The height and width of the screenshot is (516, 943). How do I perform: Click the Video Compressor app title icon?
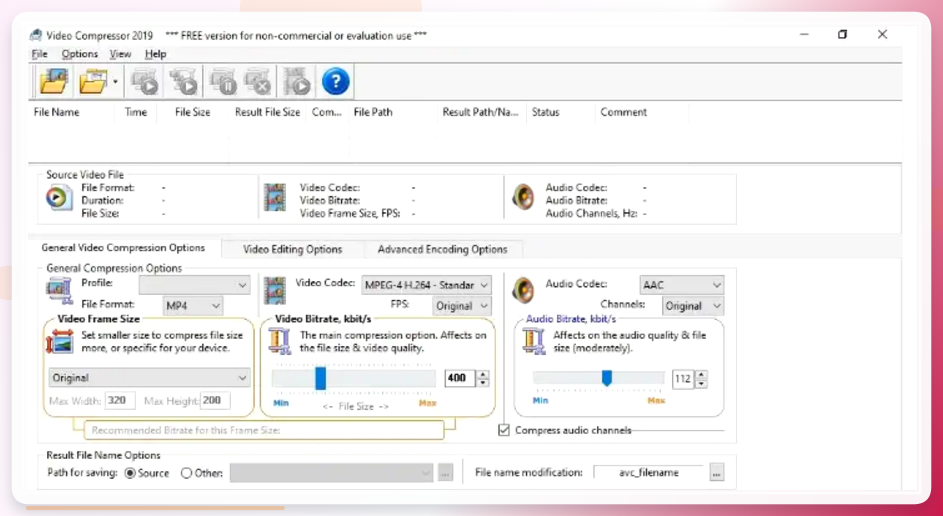click(x=36, y=35)
